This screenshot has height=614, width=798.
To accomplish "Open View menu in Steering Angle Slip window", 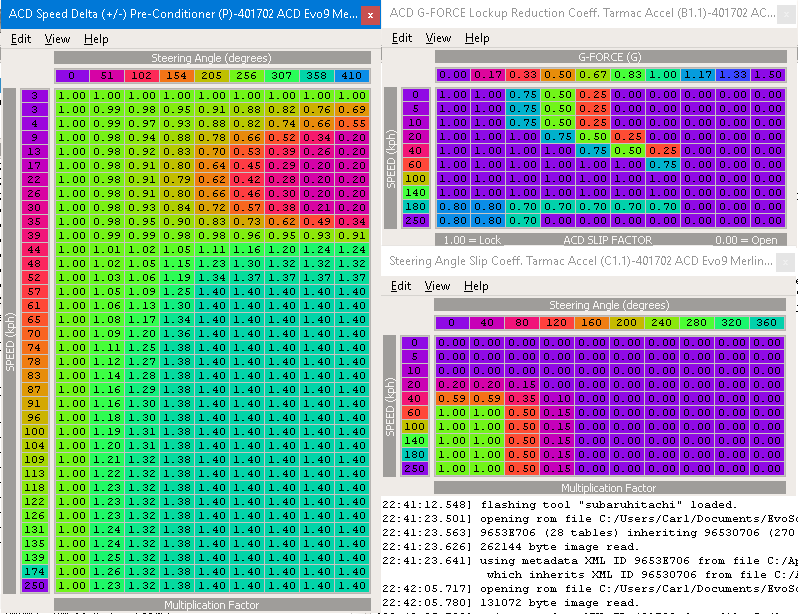I will 438,286.
